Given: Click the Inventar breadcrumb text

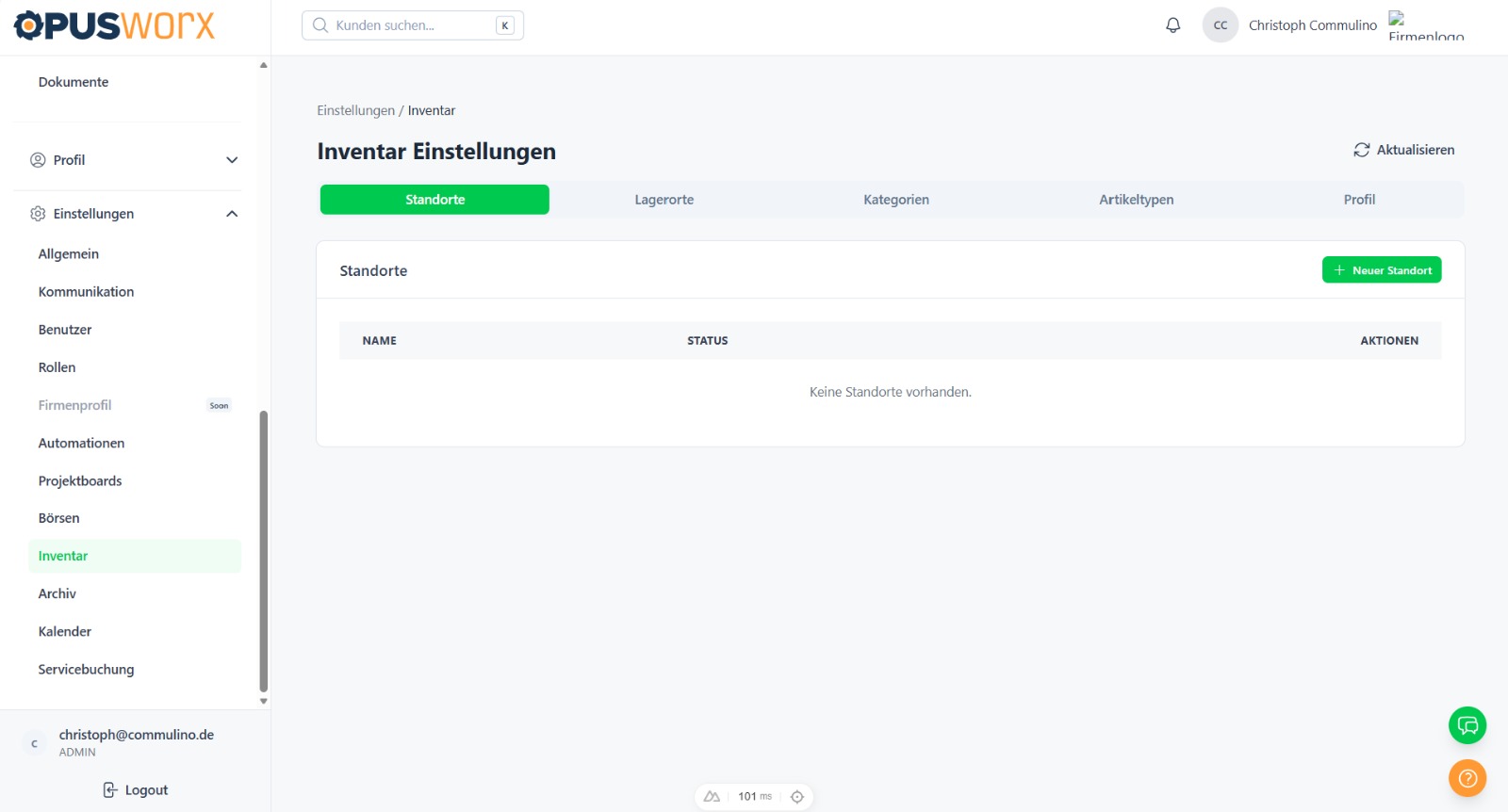Looking at the screenshot, I should point(432,110).
